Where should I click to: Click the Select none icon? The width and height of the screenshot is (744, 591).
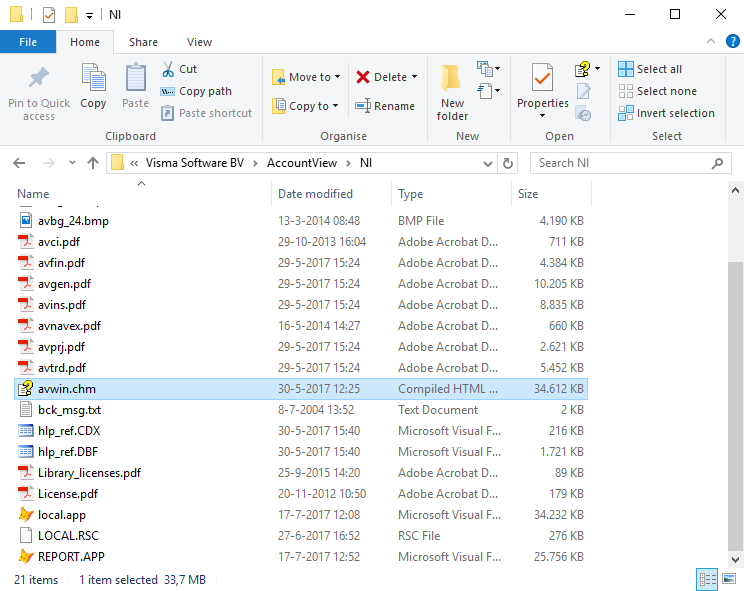pos(626,91)
